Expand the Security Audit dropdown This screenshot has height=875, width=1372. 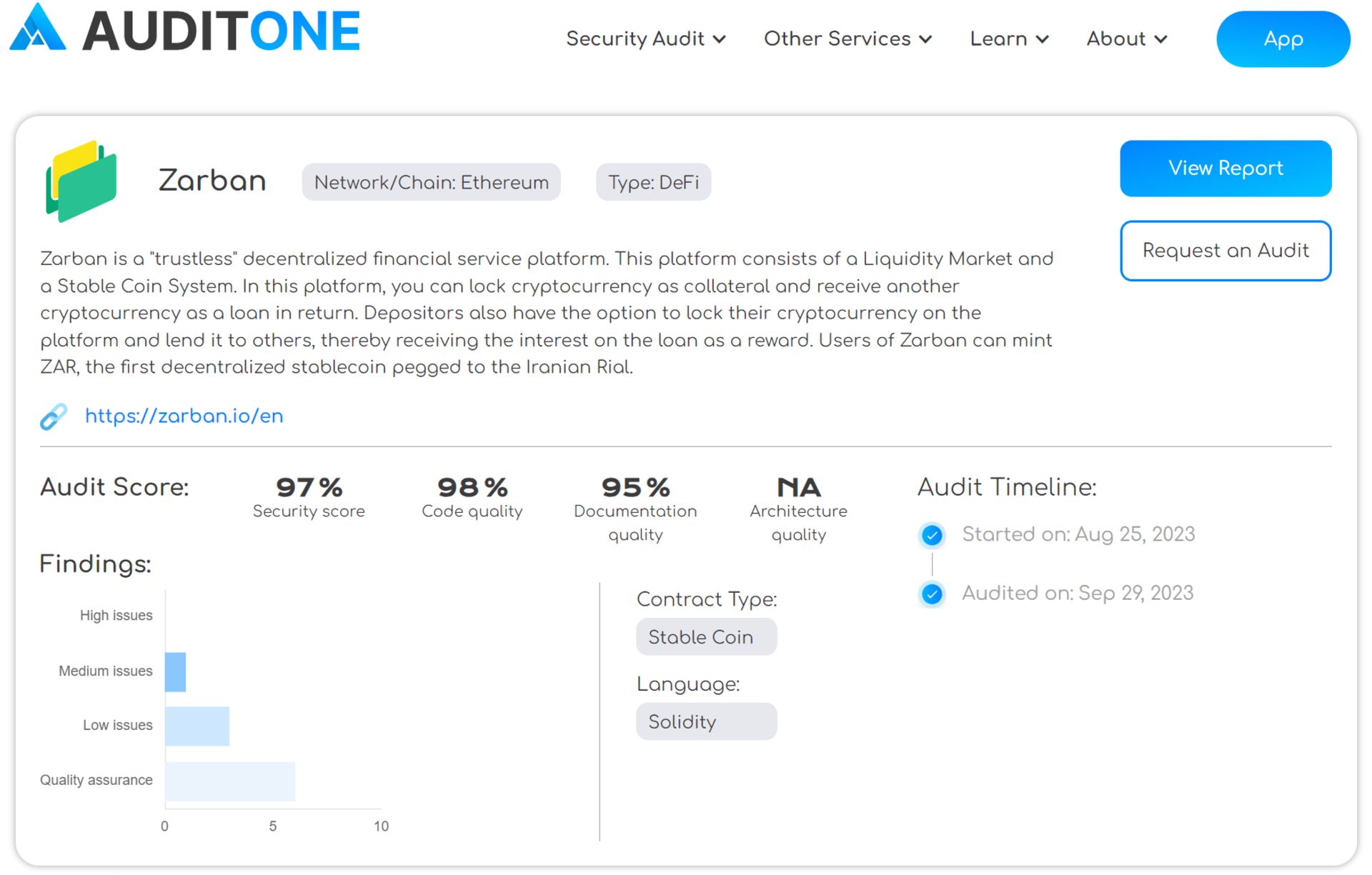(x=645, y=39)
